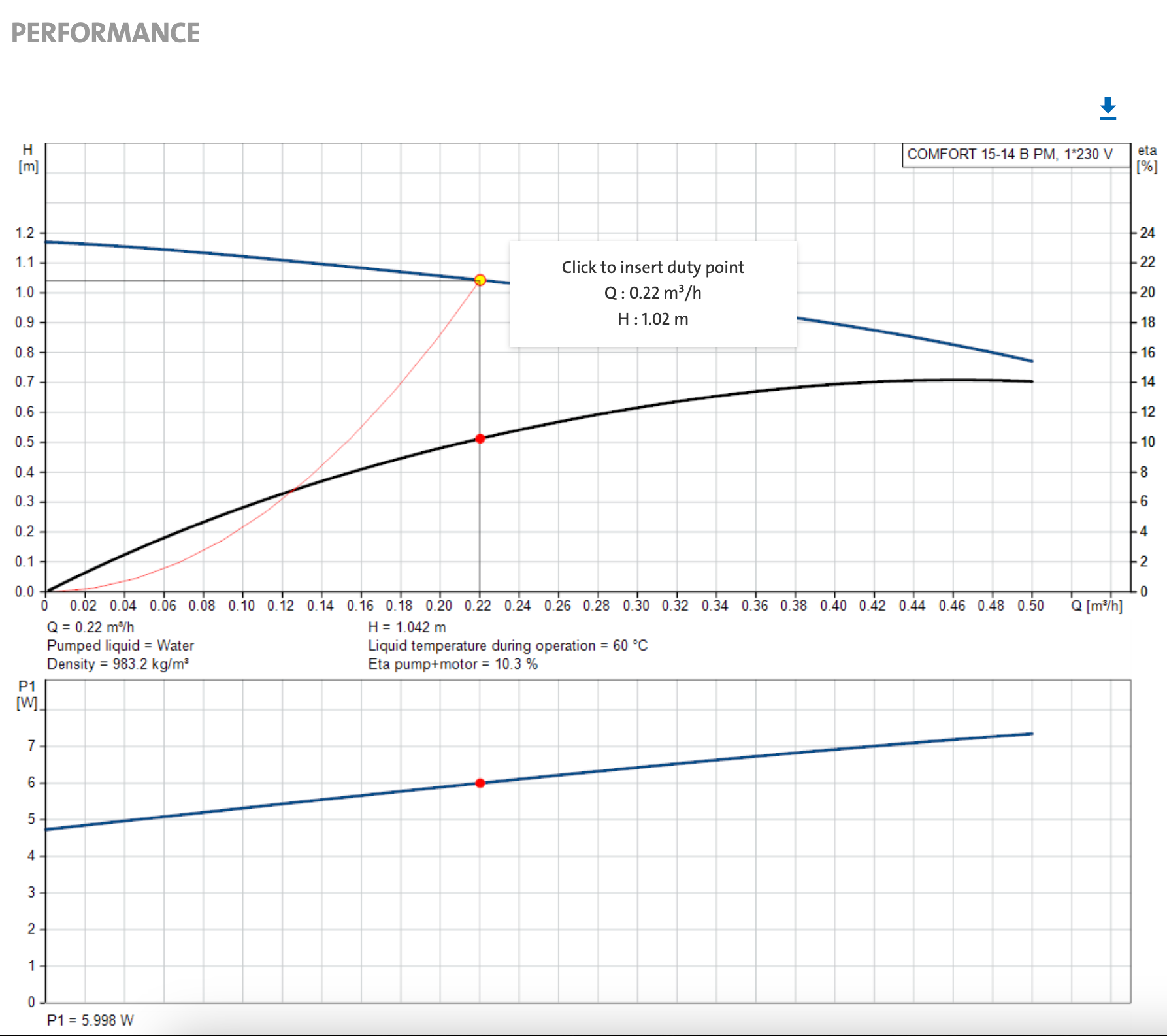Click the 0.50 flow axis label
Image resolution: width=1167 pixels, height=1036 pixels.
coord(1030,606)
